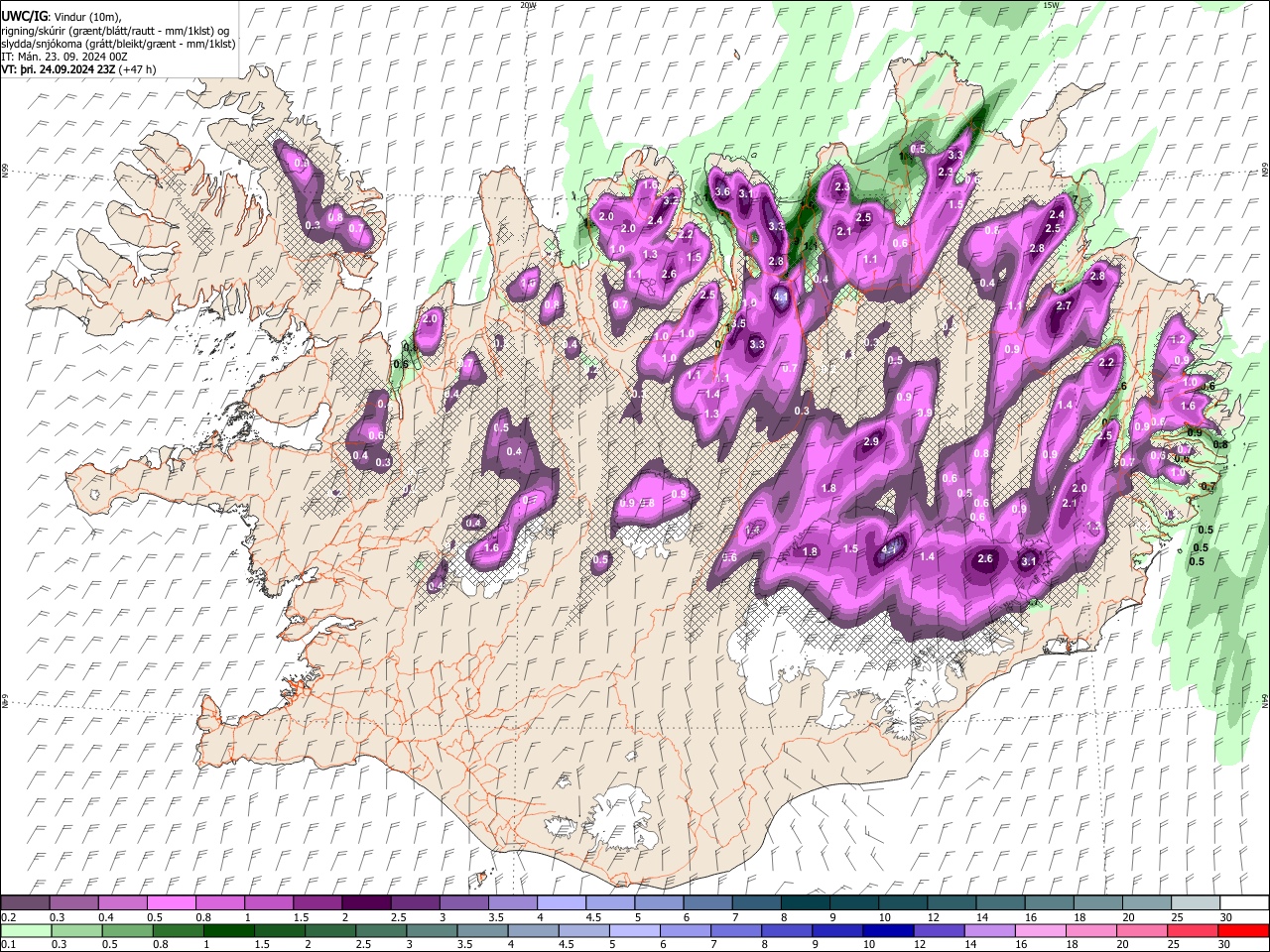Click the lilac 14 swatch in the lower legend row

pyautogui.click(x=988, y=931)
